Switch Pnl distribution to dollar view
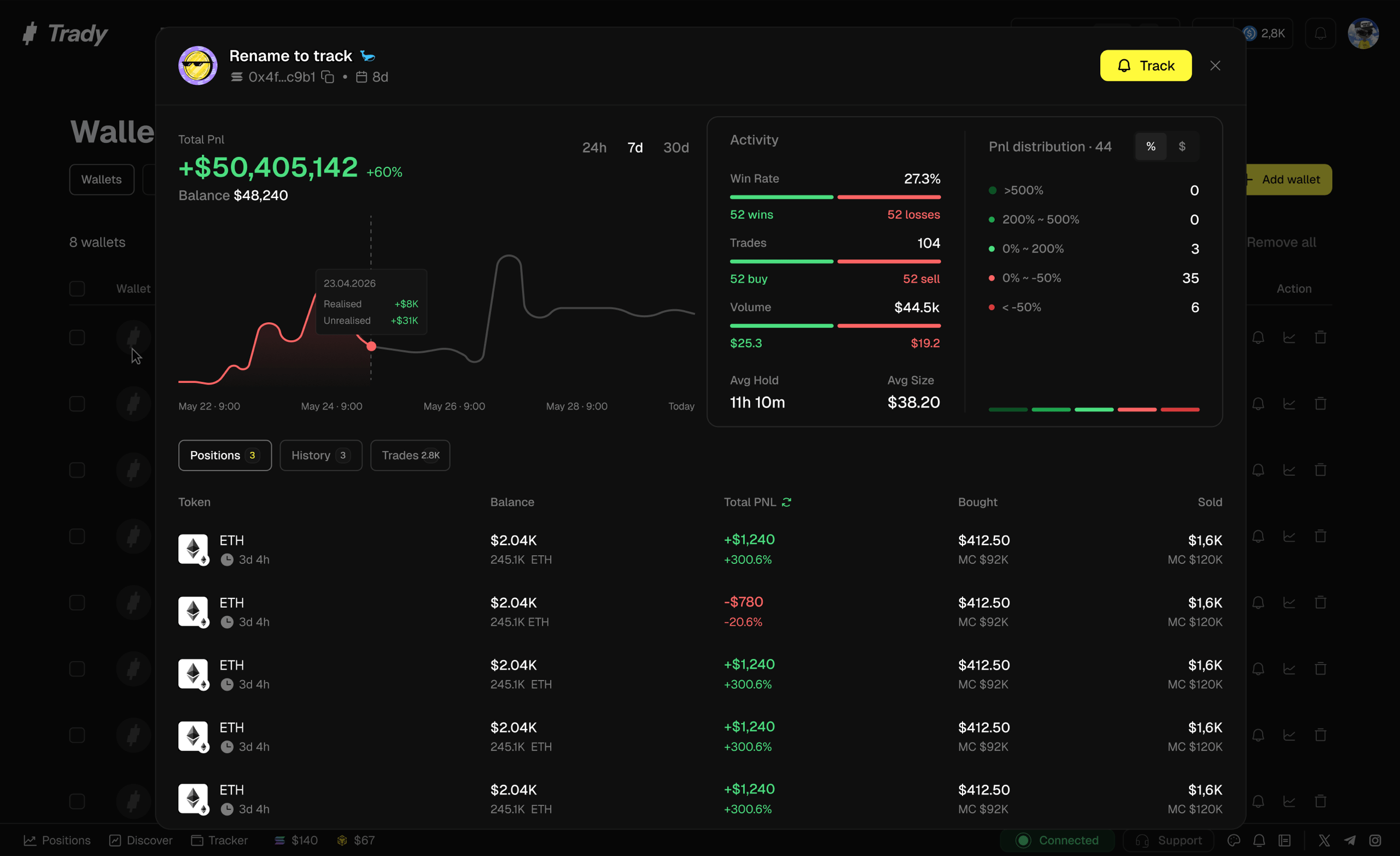Viewport: 1400px width, 856px height. point(1182,147)
